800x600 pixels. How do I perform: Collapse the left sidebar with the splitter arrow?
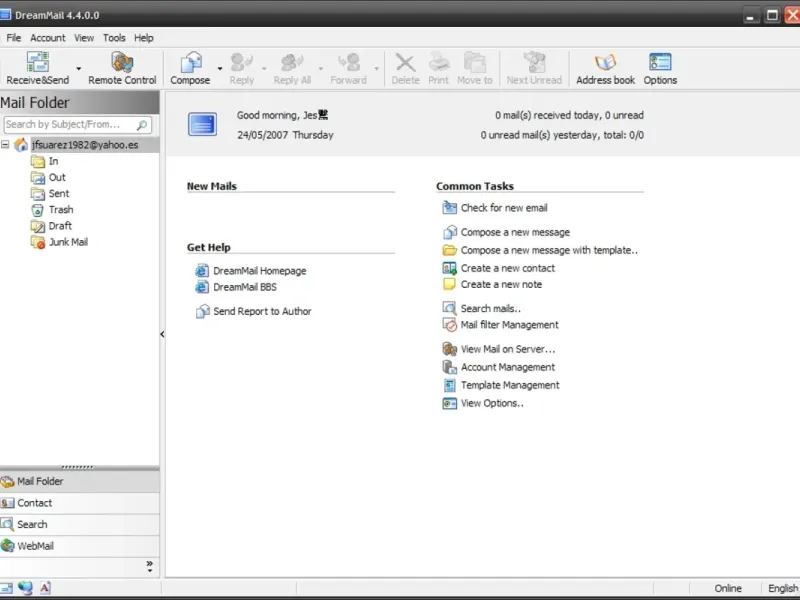(x=162, y=335)
